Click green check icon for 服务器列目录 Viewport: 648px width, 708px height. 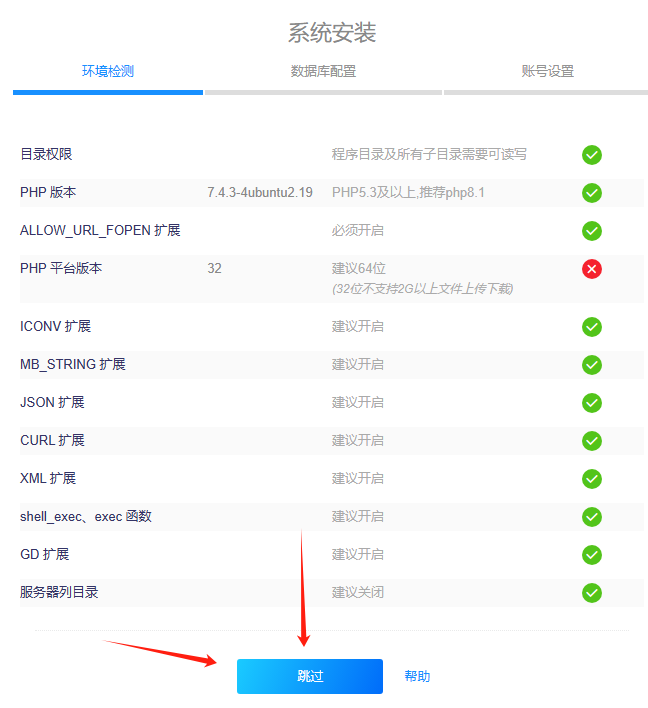point(592,593)
